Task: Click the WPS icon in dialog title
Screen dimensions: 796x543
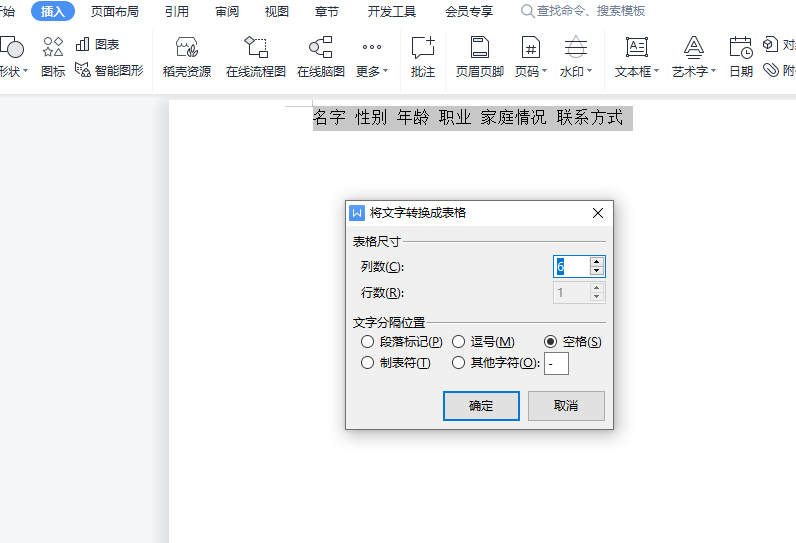Action: coord(357,213)
